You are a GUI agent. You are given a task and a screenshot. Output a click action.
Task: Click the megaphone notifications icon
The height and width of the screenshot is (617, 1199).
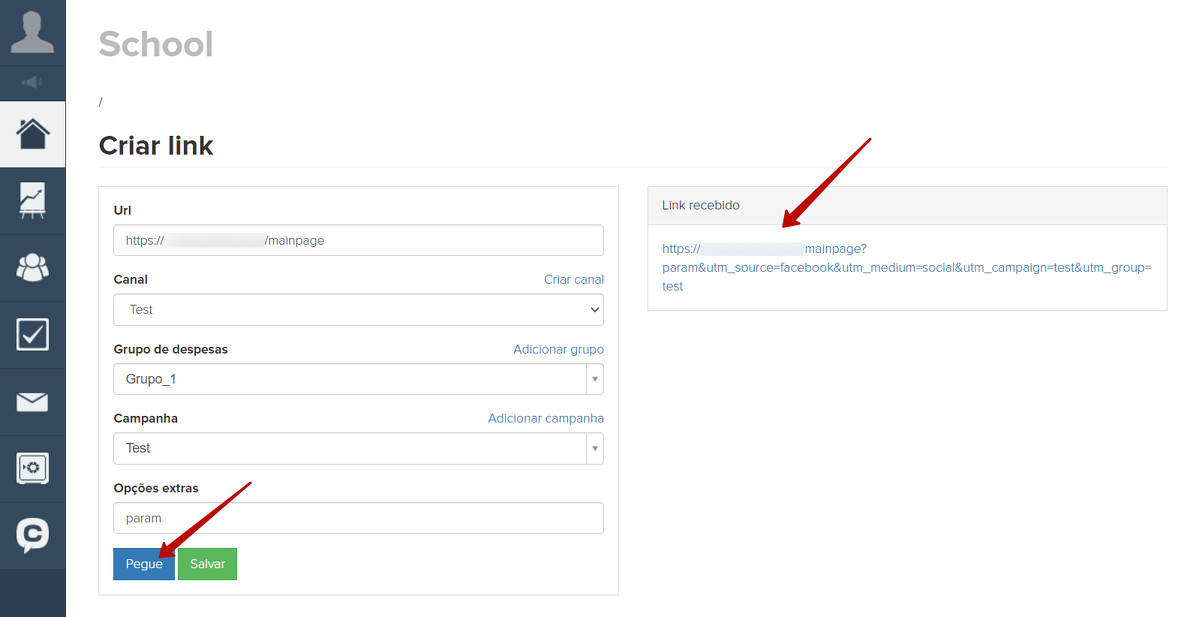tap(32, 82)
